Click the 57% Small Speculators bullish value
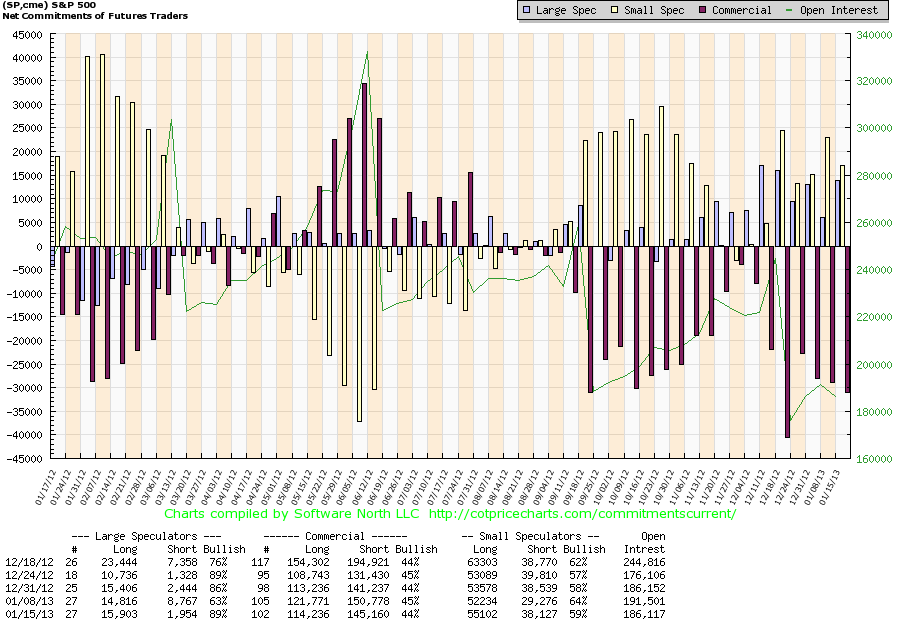The width and height of the screenshot is (900, 620). 578,575
